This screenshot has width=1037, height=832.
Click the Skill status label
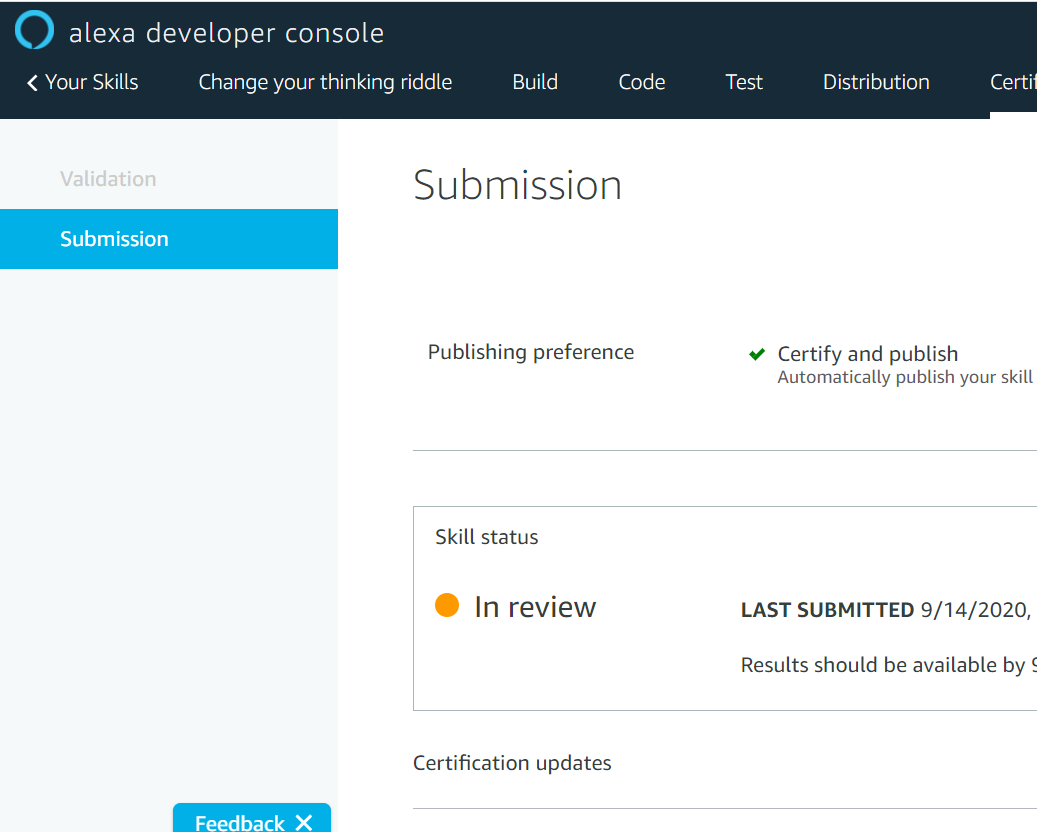coord(487,537)
